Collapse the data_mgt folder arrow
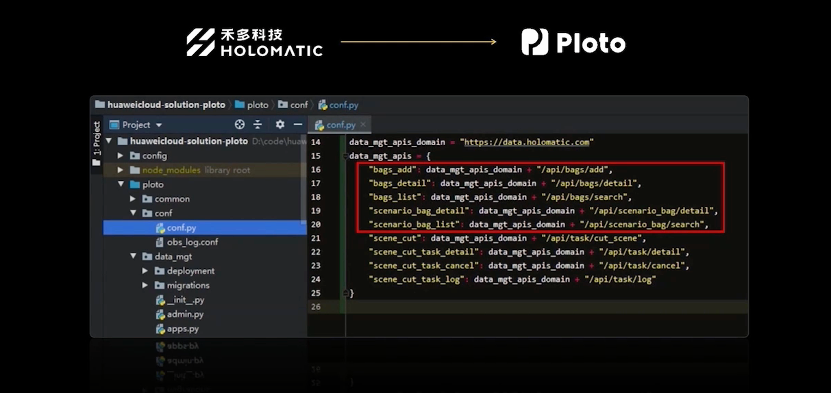The height and width of the screenshot is (394, 832). [x=133, y=257]
